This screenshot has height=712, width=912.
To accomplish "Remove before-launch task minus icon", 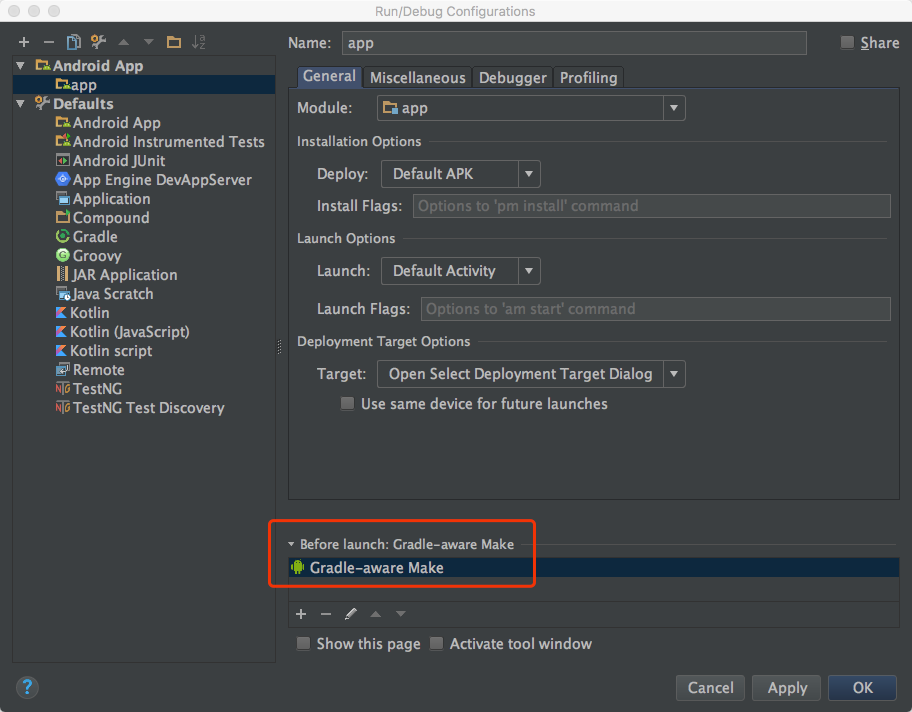I will coord(326,614).
